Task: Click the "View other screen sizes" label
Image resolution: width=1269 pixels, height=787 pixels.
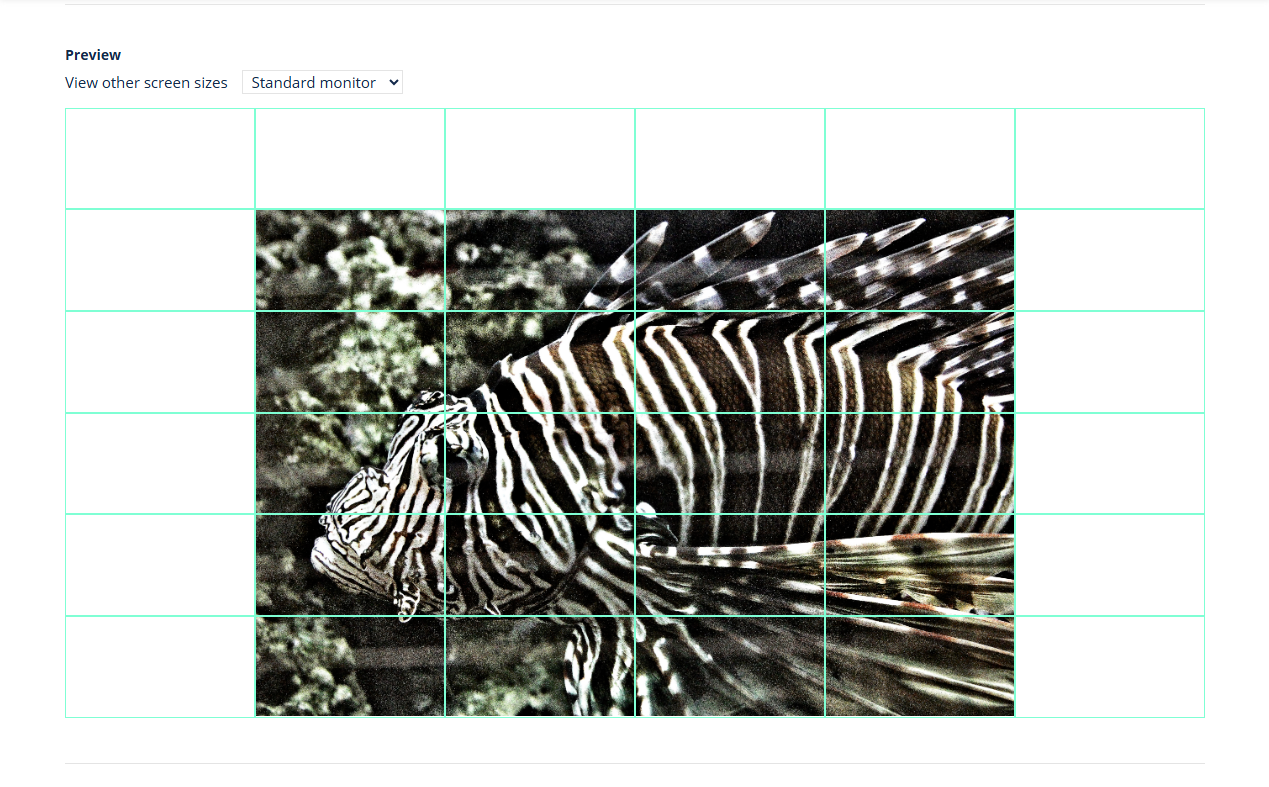Action: pos(146,82)
